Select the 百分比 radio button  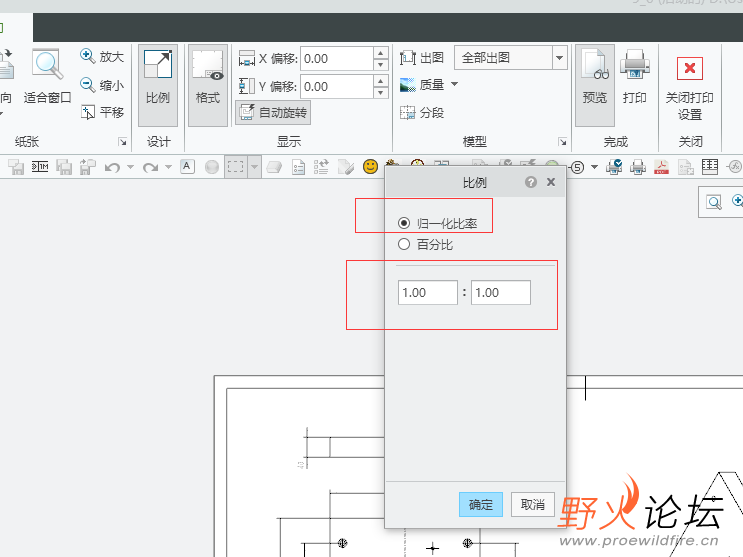coord(404,245)
